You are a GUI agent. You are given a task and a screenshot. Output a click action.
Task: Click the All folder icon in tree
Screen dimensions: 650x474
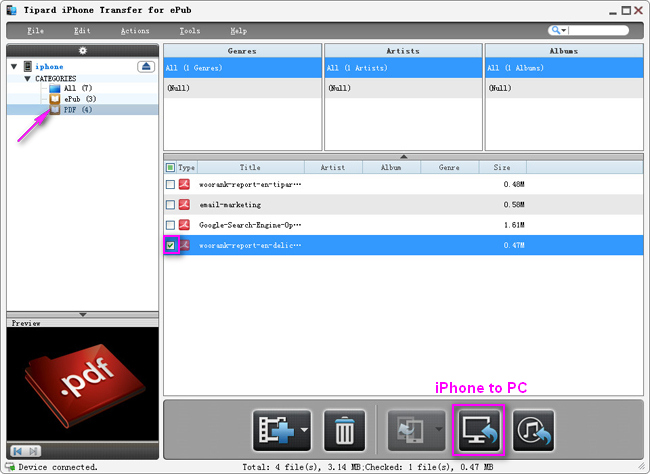pos(55,88)
